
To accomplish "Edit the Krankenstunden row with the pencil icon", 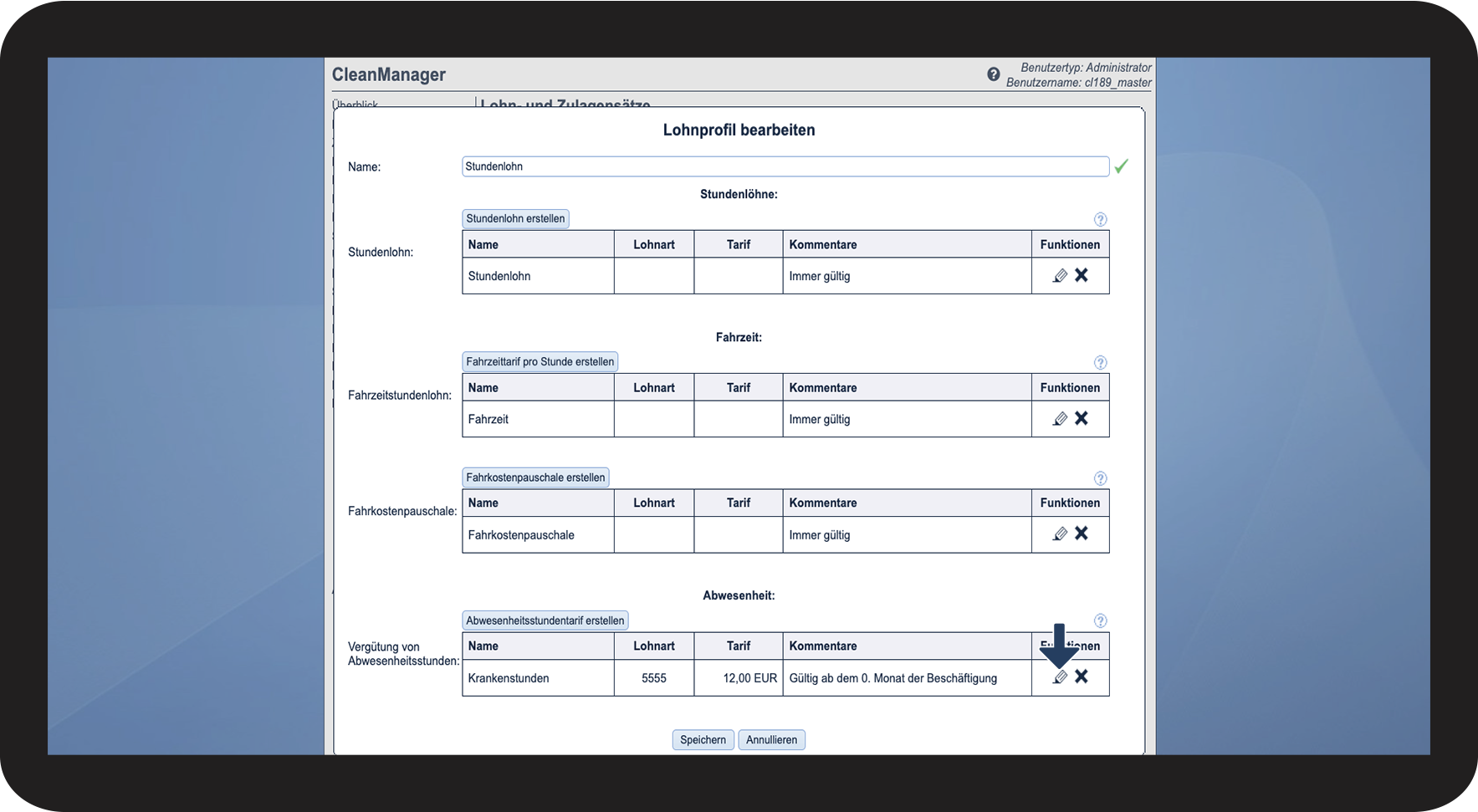I will point(1060,677).
